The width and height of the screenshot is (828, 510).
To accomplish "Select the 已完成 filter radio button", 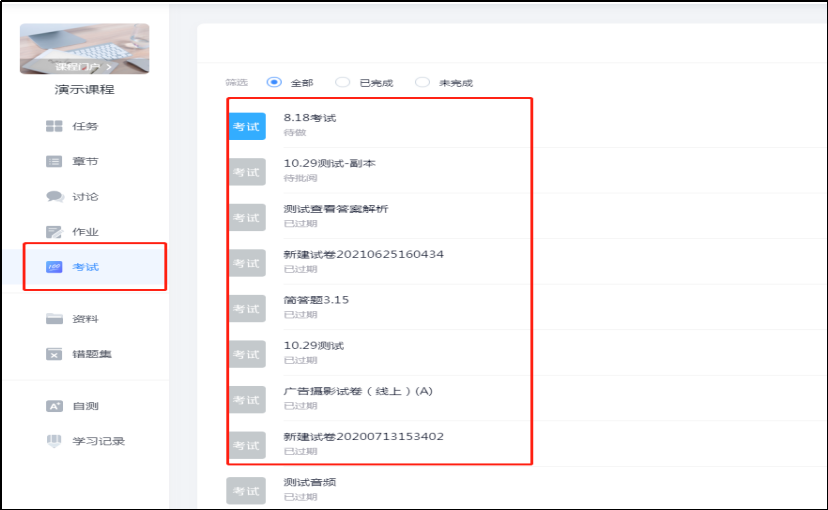I will 343,83.
